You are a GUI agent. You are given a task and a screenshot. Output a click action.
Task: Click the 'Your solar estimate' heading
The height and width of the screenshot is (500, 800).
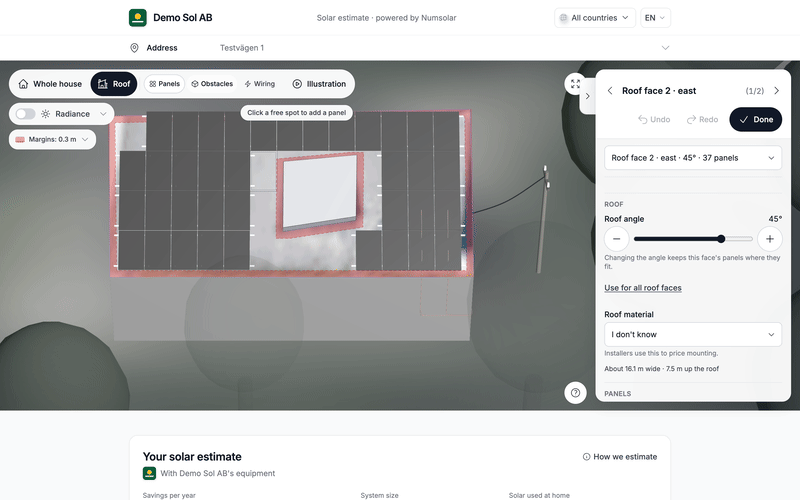pyautogui.click(x=192, y=457)
